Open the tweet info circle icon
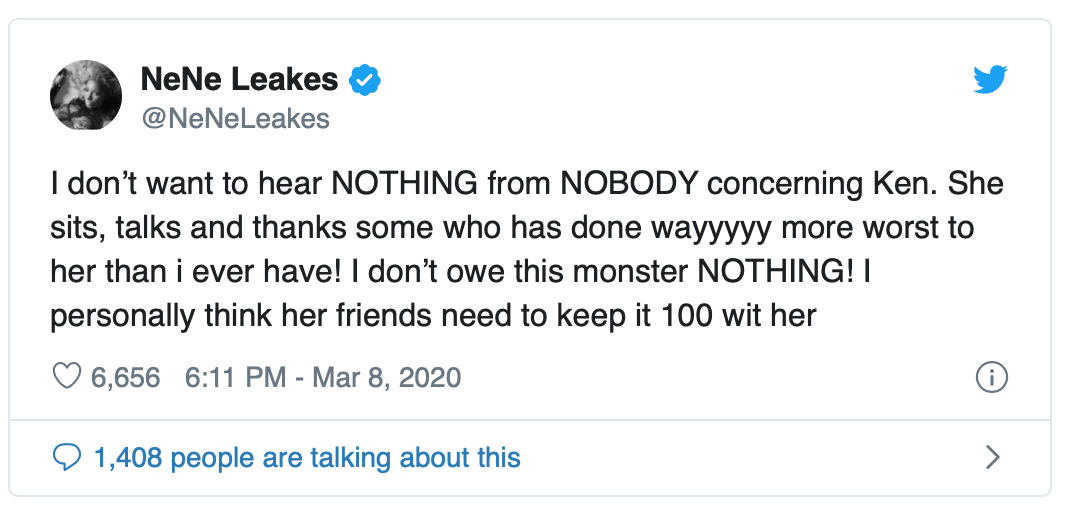Screen dimensions: 1066x514 [x=990, y=377]
